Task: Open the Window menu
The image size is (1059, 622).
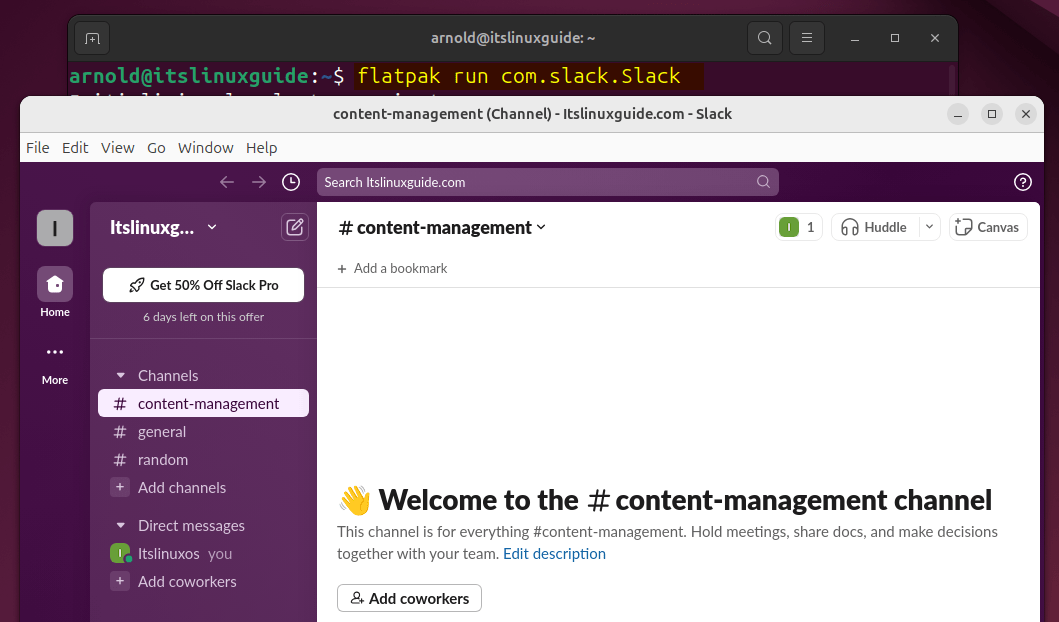Action: point(205,148)
